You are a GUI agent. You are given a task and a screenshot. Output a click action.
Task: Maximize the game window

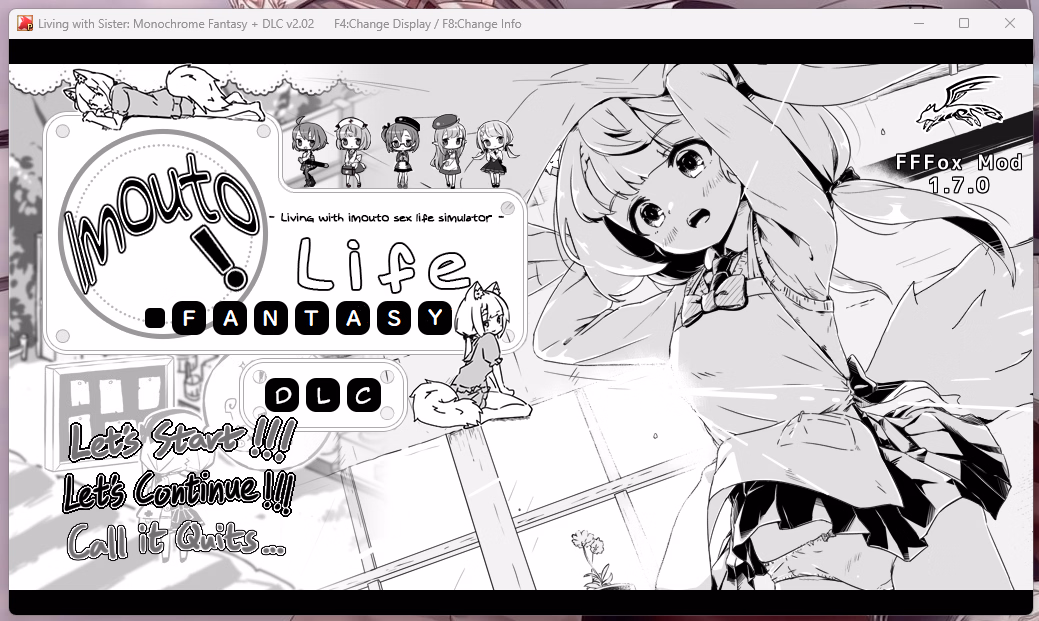click(964, 23)
